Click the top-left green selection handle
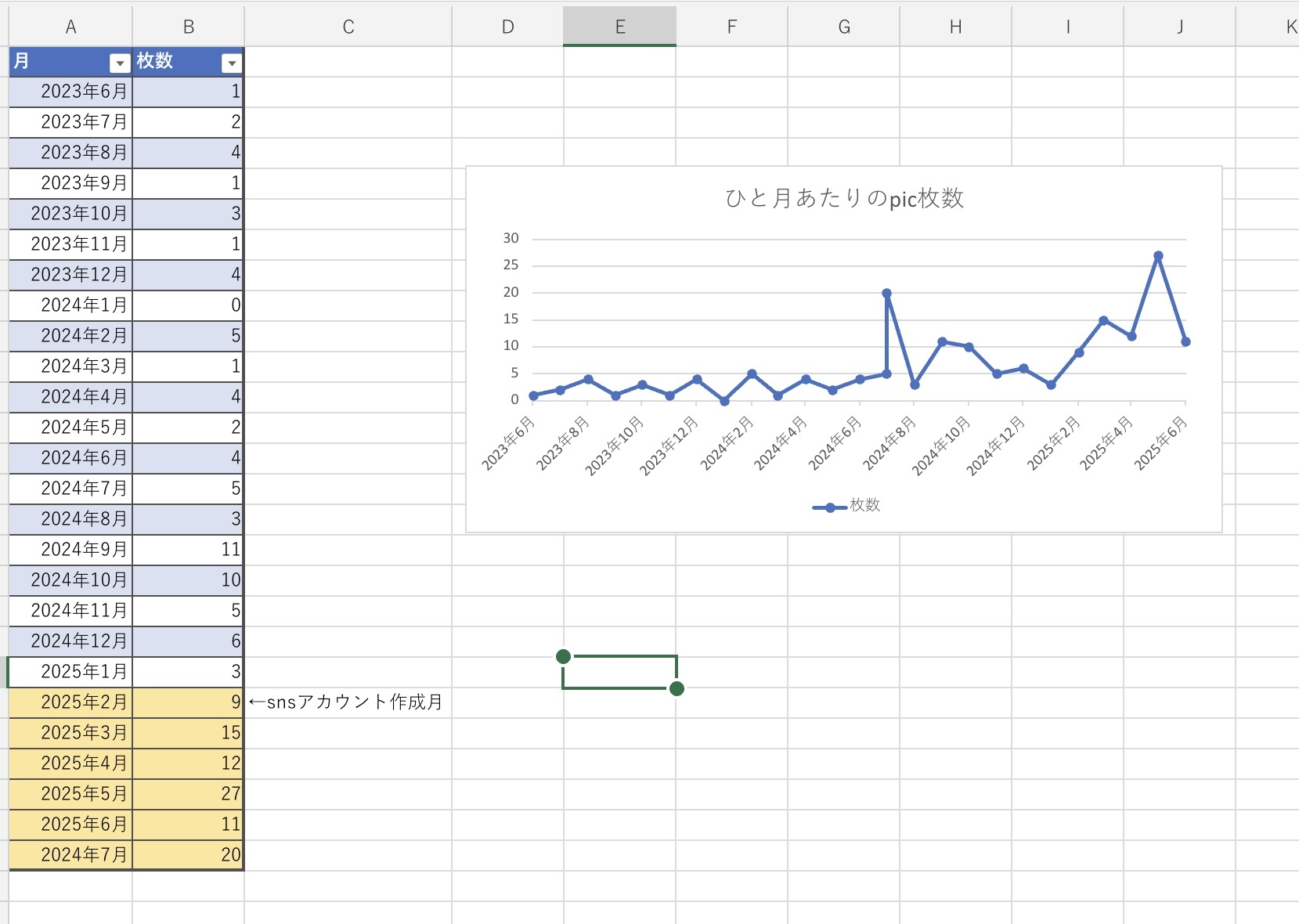Viewport: 1299px width, 924px height. (x=563, y=656)
